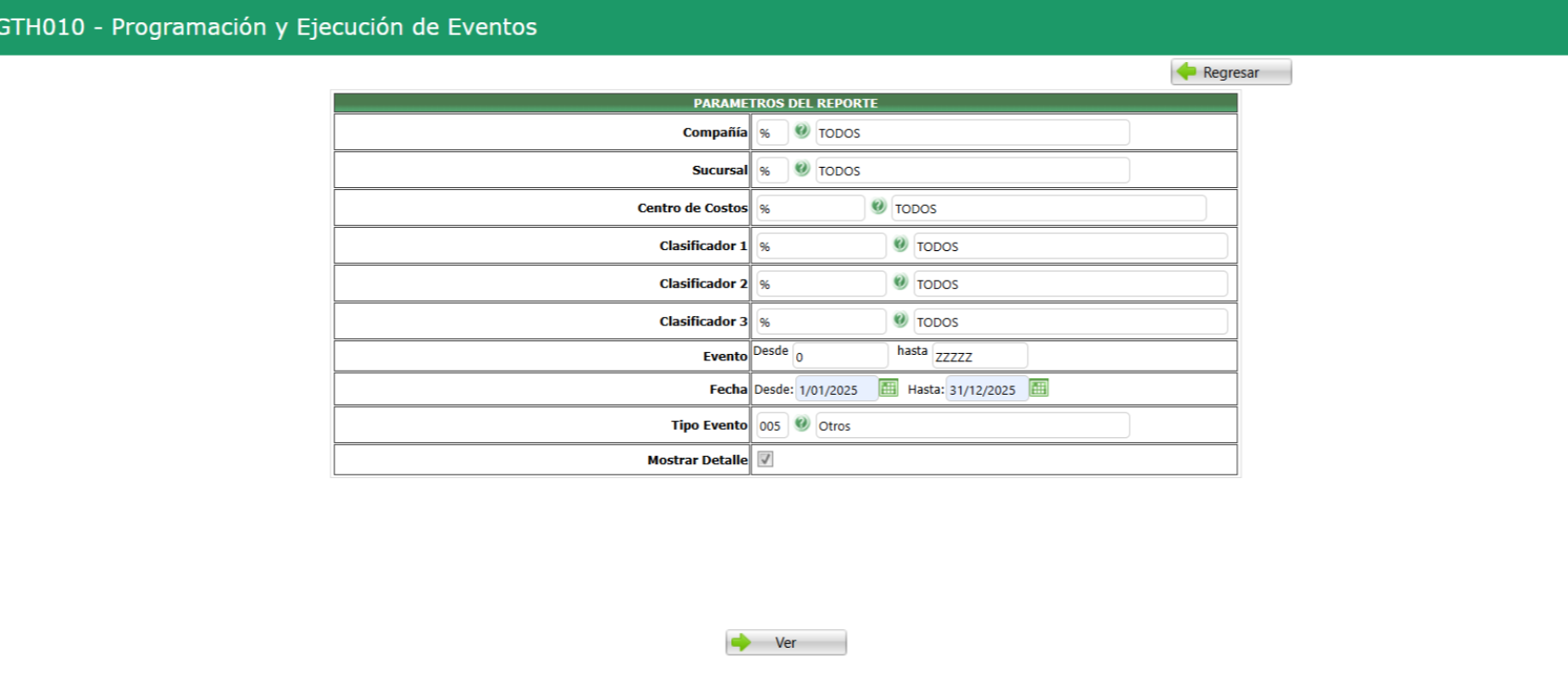The width and height of the screenshot is (1568, 682).
Task: Click the Compañía code field
Action: pos(772,133)
